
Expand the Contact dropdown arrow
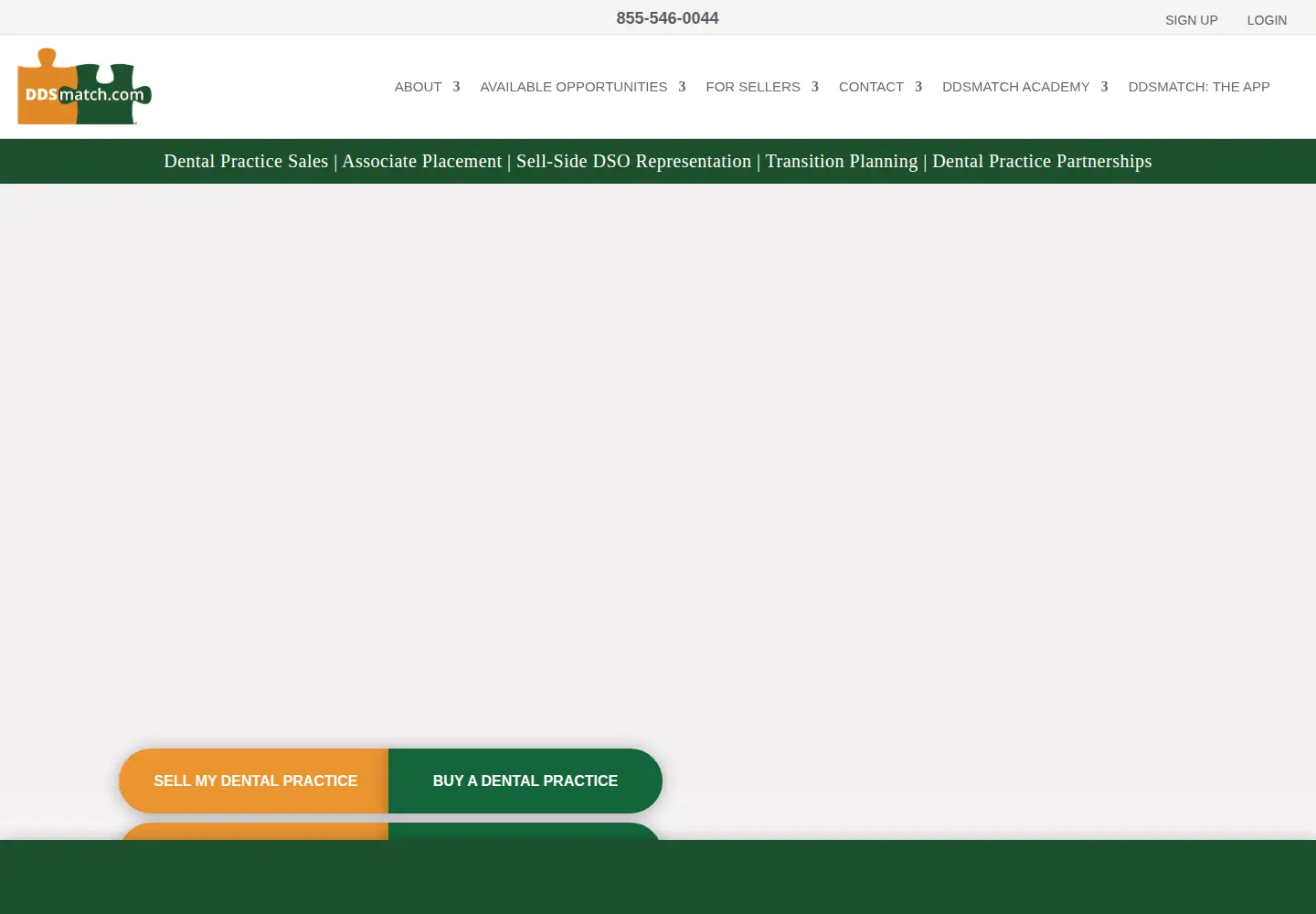point(918,87)
